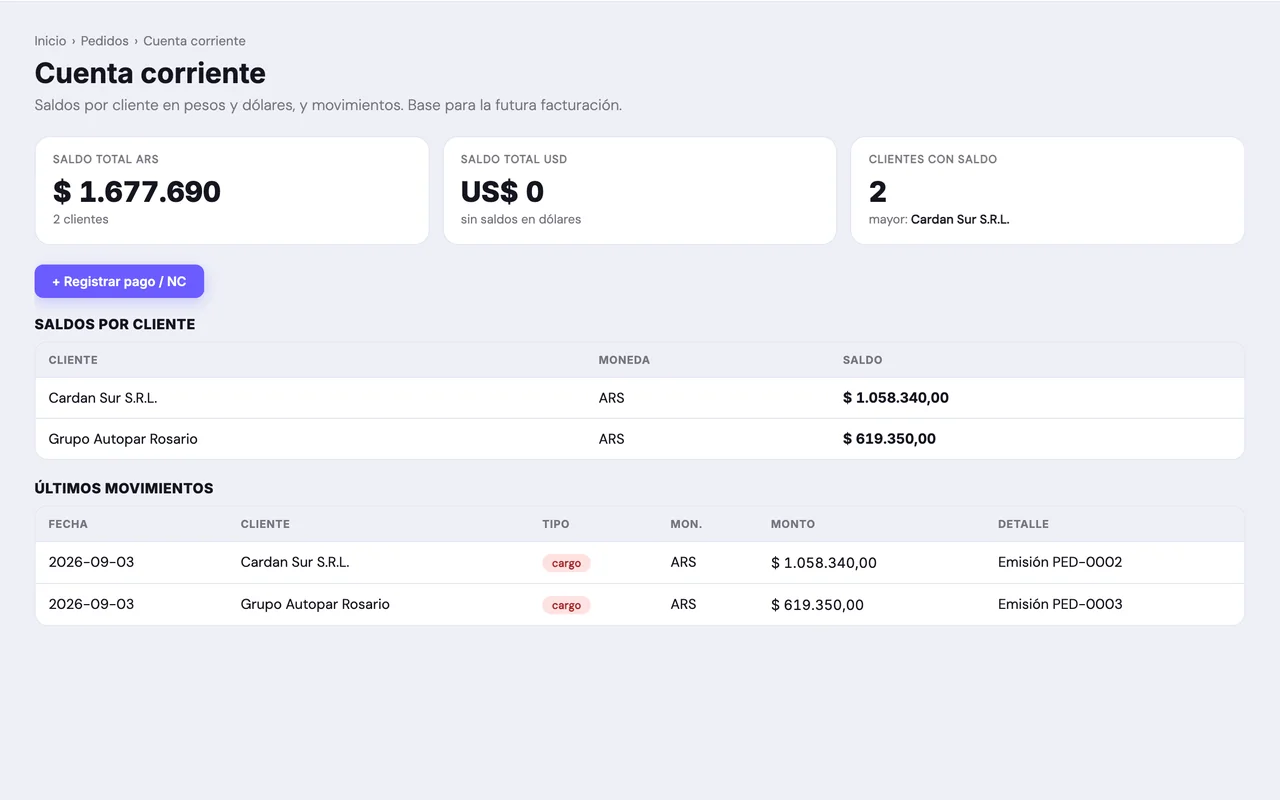Select Cardan Sur S.R.L. in Saldos por cliente
Screen dimensions: 1280x800
[103, 398]
